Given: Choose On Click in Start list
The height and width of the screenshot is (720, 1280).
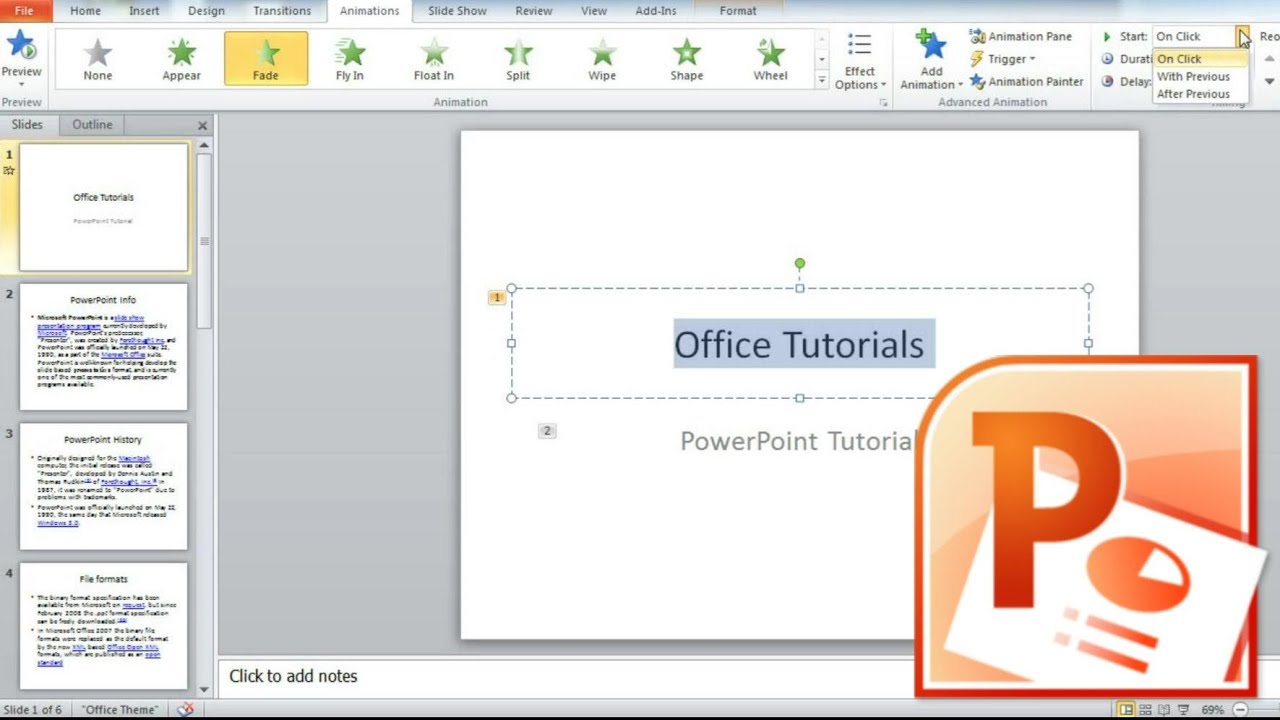Looking at the screenshot, I should (x=1200, y=59).
